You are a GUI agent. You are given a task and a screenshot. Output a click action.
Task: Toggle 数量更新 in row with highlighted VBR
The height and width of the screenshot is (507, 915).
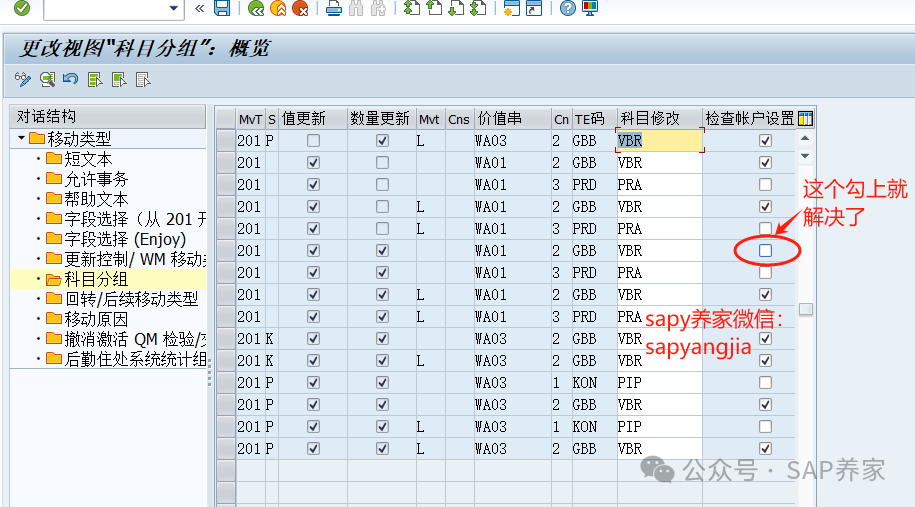pos(382,141)
